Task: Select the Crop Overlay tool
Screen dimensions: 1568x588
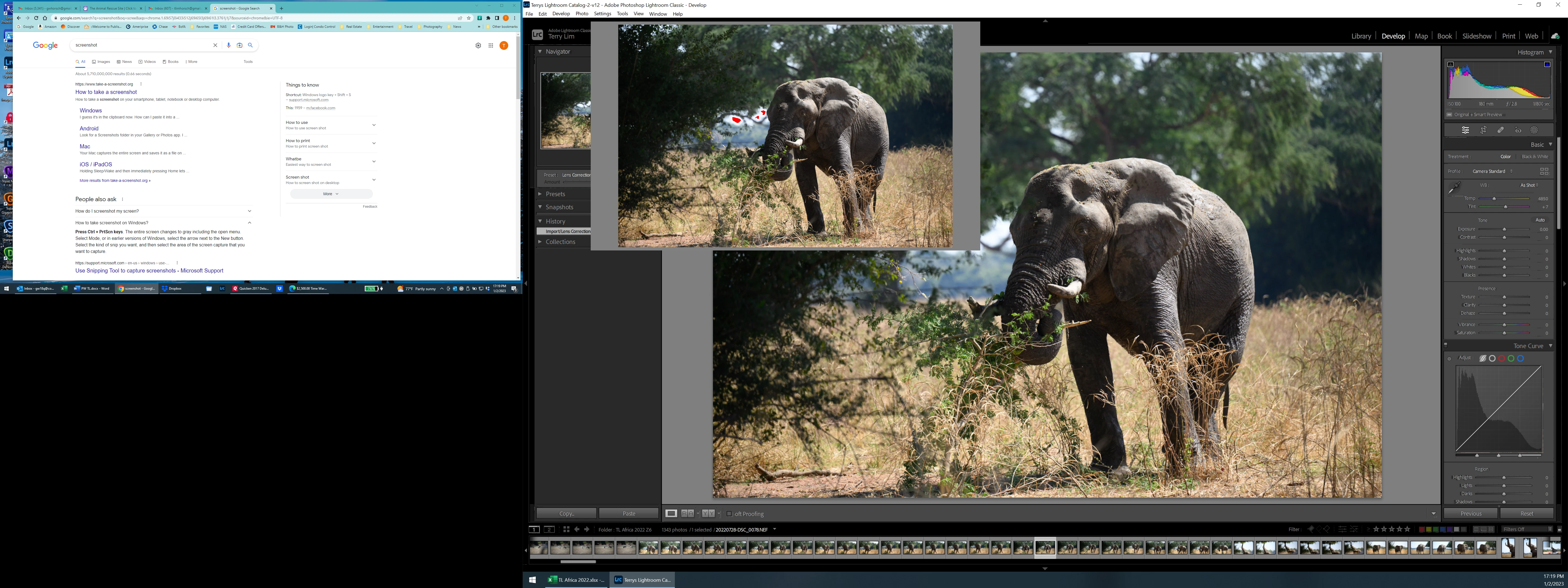Action: (1483, 130)
